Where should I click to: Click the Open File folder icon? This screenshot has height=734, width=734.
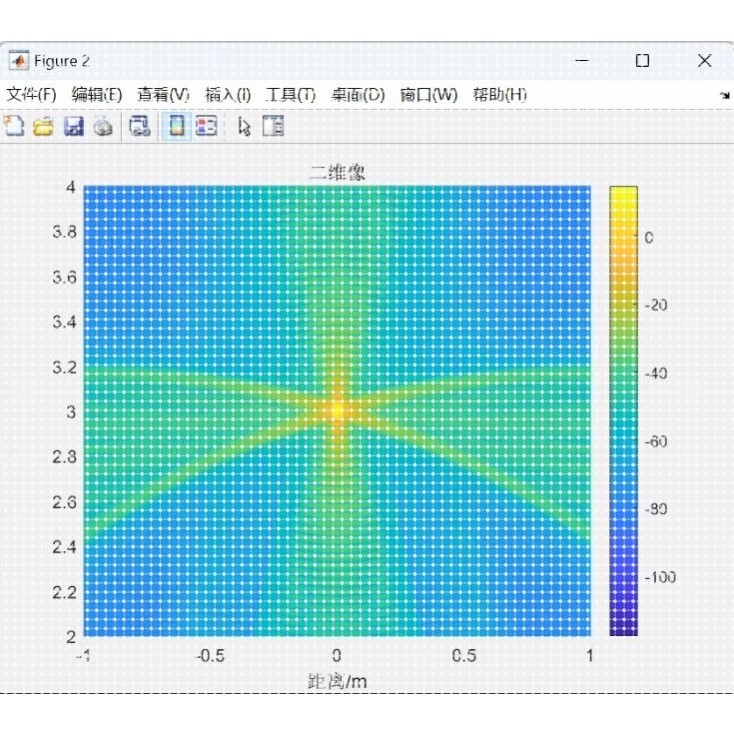43,126
